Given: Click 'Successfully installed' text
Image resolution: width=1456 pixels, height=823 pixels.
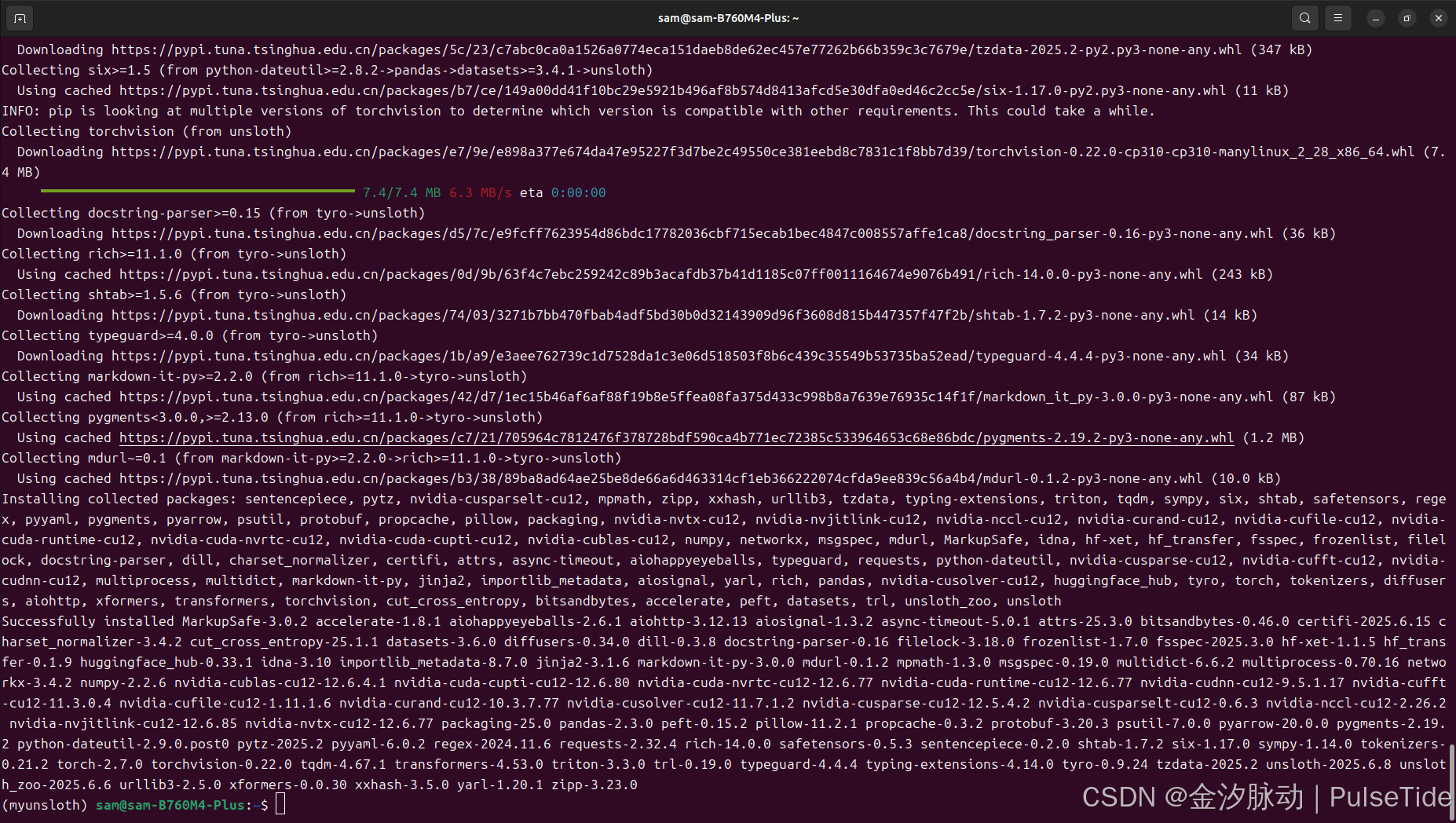Looking at the screenshot, I should (87, 621).
